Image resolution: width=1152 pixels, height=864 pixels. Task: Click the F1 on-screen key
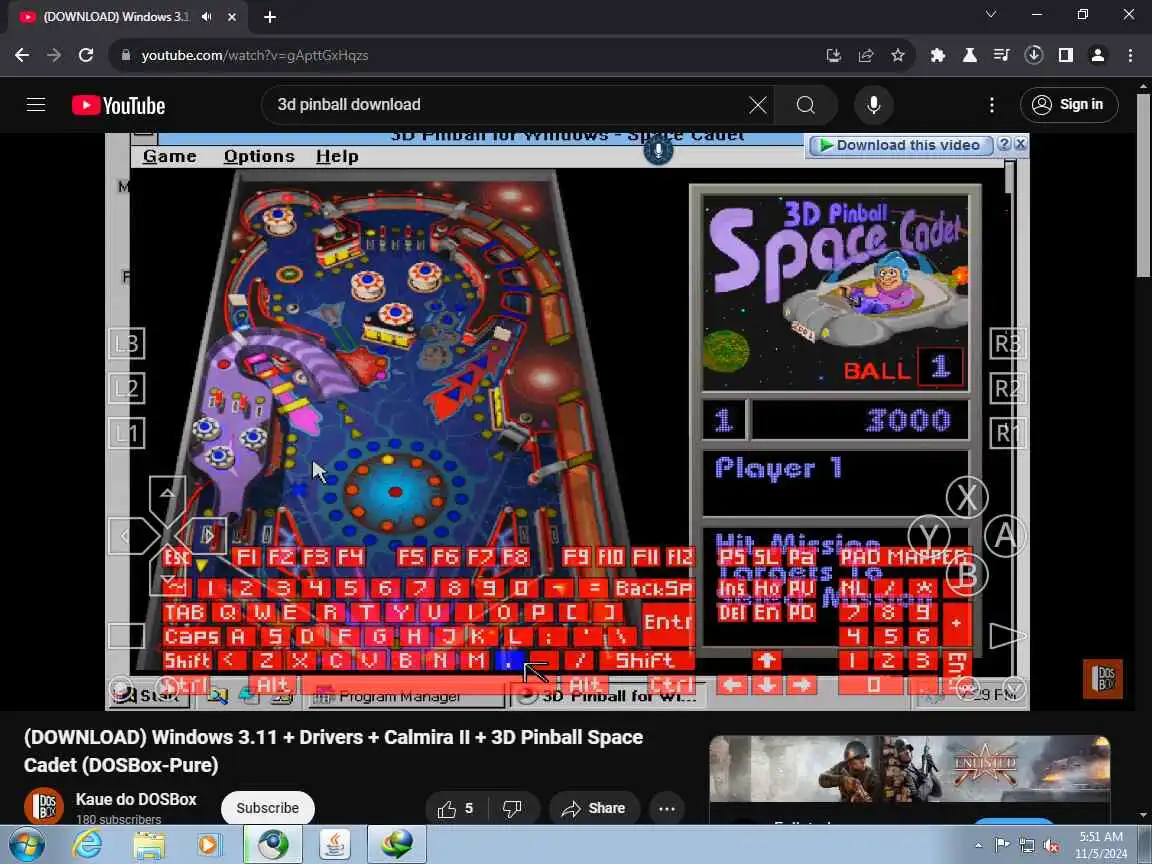pyautogui.click(x=245, y=557)
